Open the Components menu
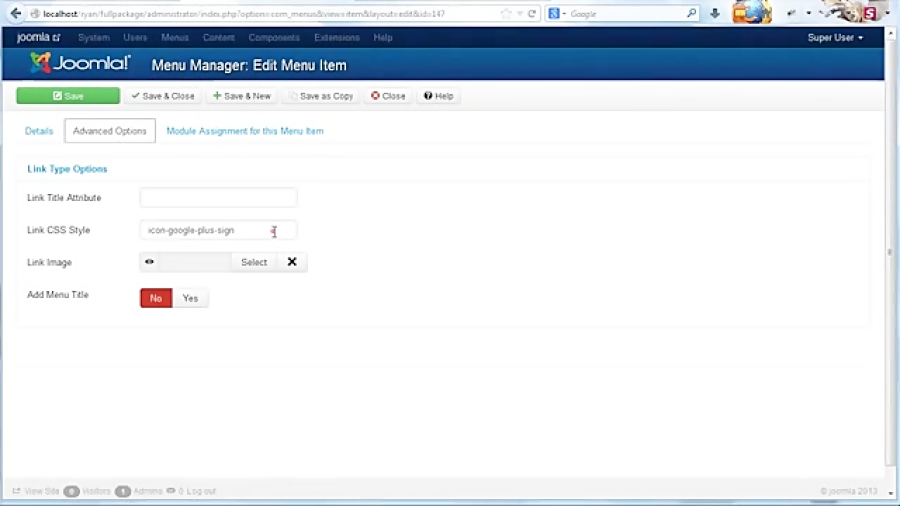 tap(274, 37)
